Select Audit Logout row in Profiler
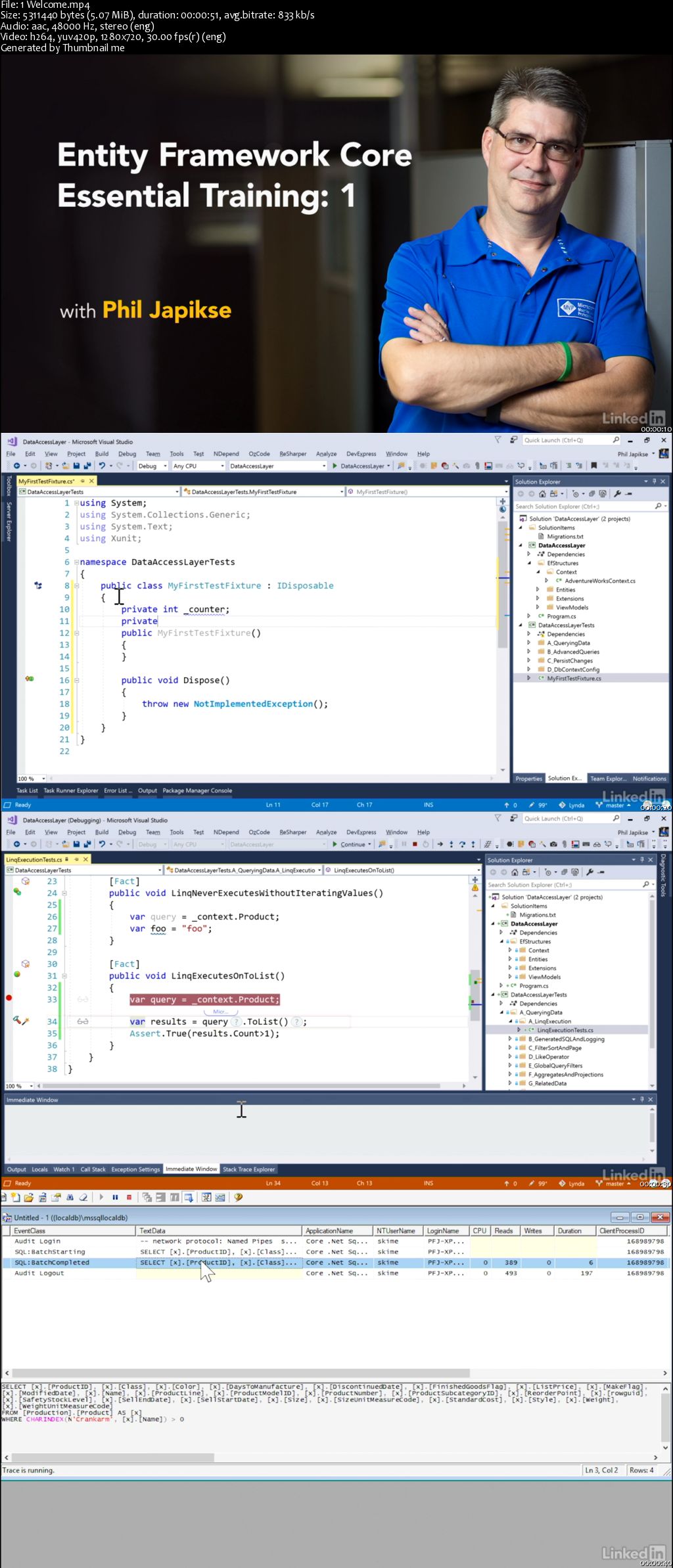 point(335,1273)
